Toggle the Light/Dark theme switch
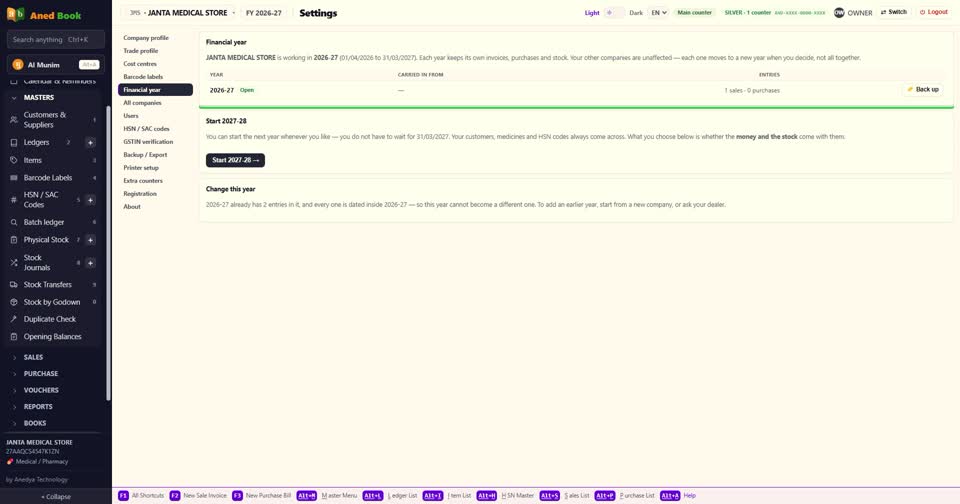 [x=614, y=12]
